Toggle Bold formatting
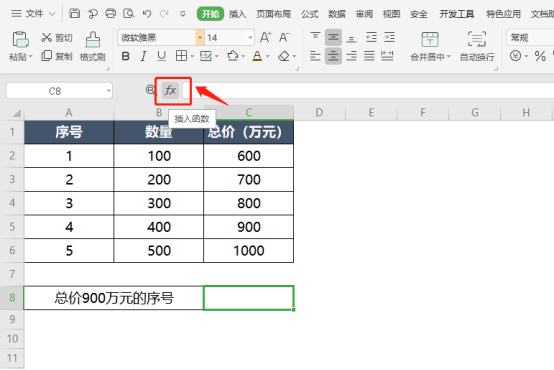The image size is (554, 370). pyautogui.click(x=125, y=56)
